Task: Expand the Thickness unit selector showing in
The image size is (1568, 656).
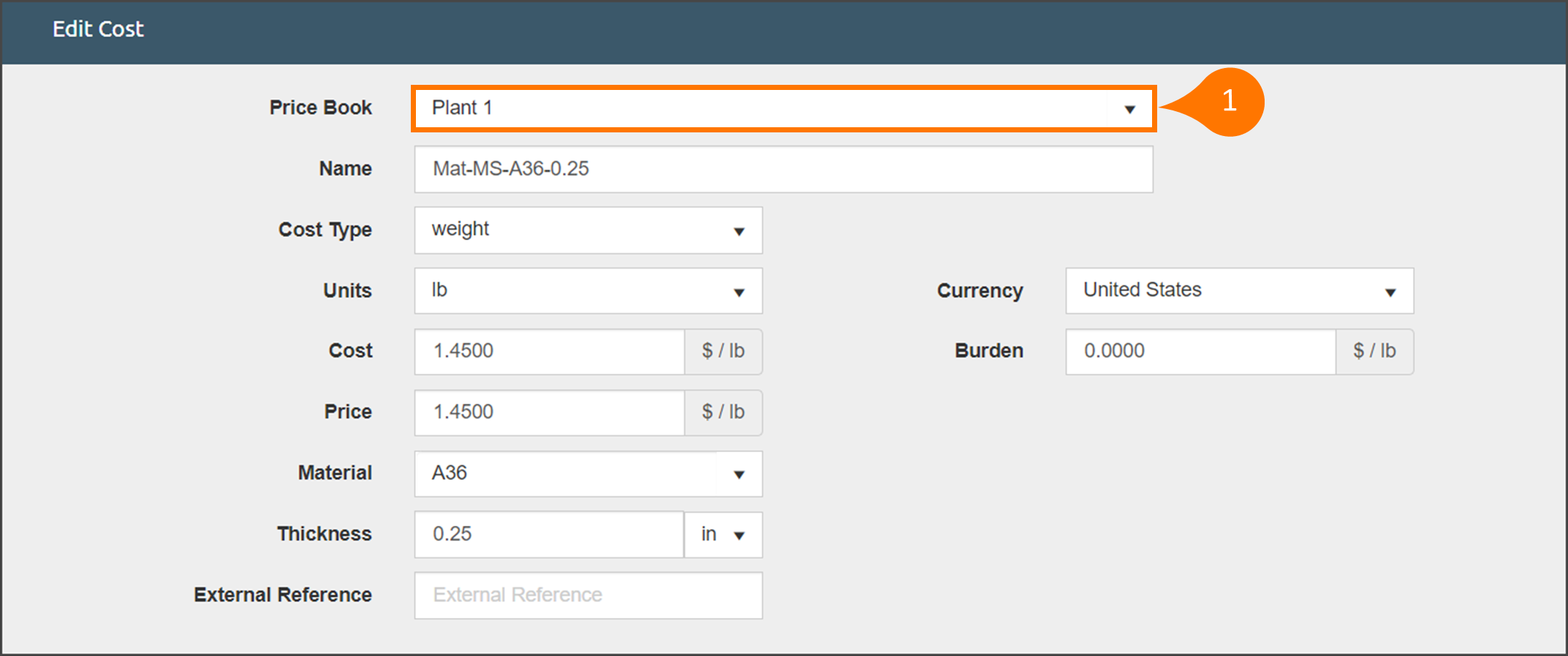Action: [x=723, y=535]
